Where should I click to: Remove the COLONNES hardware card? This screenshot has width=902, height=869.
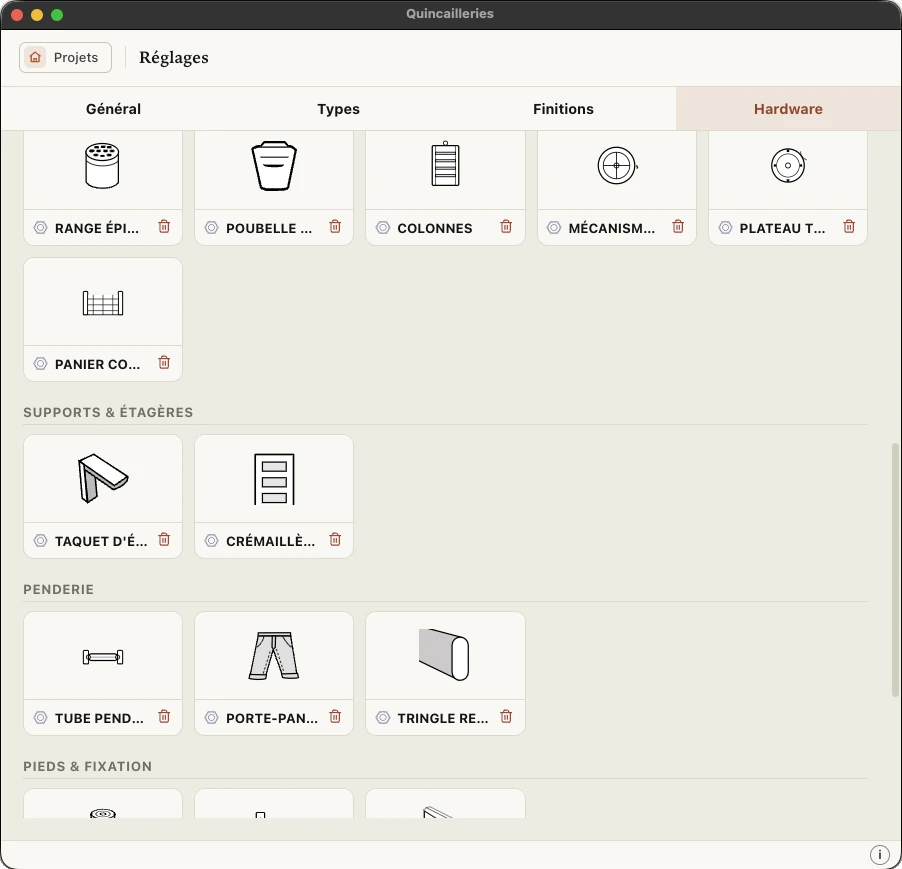506,227
